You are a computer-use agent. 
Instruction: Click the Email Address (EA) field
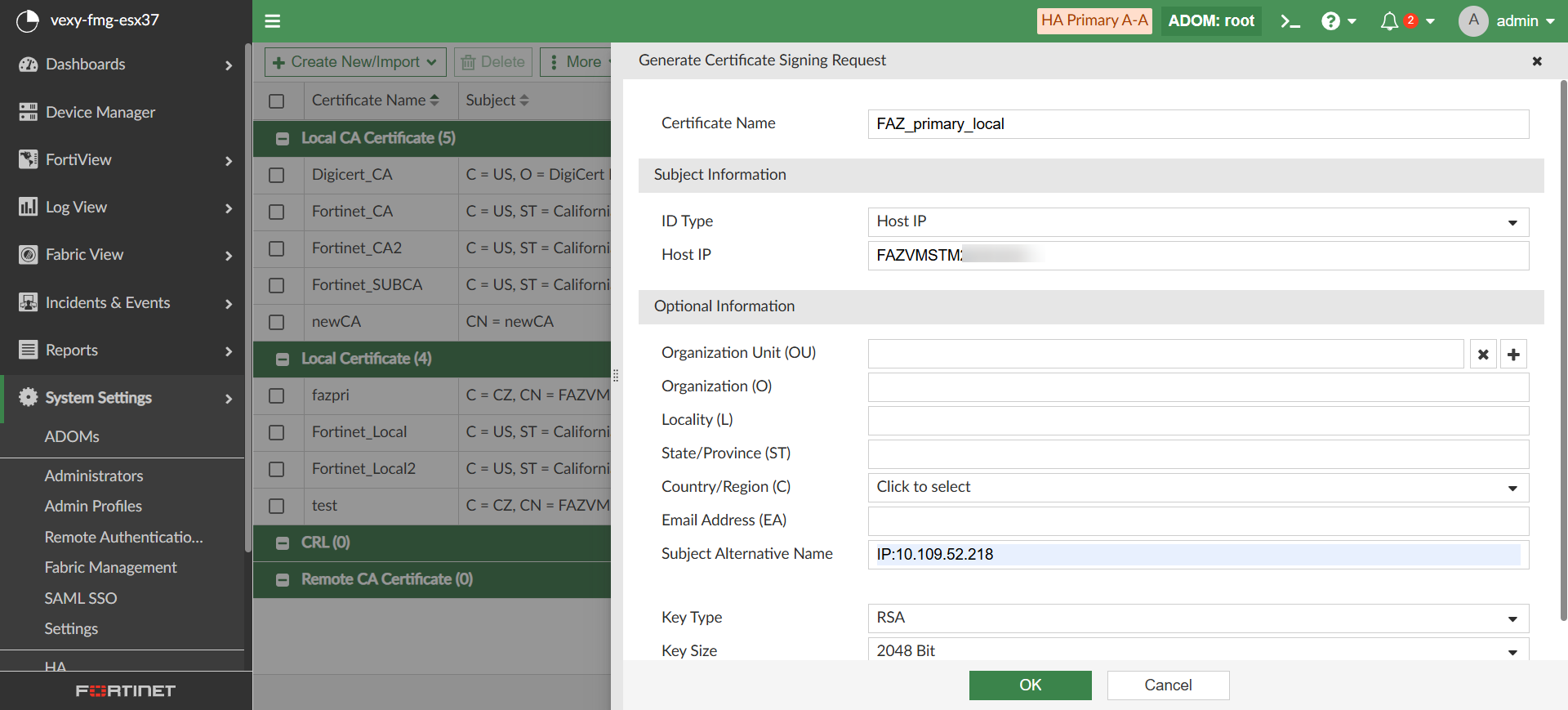(1198, 521)
